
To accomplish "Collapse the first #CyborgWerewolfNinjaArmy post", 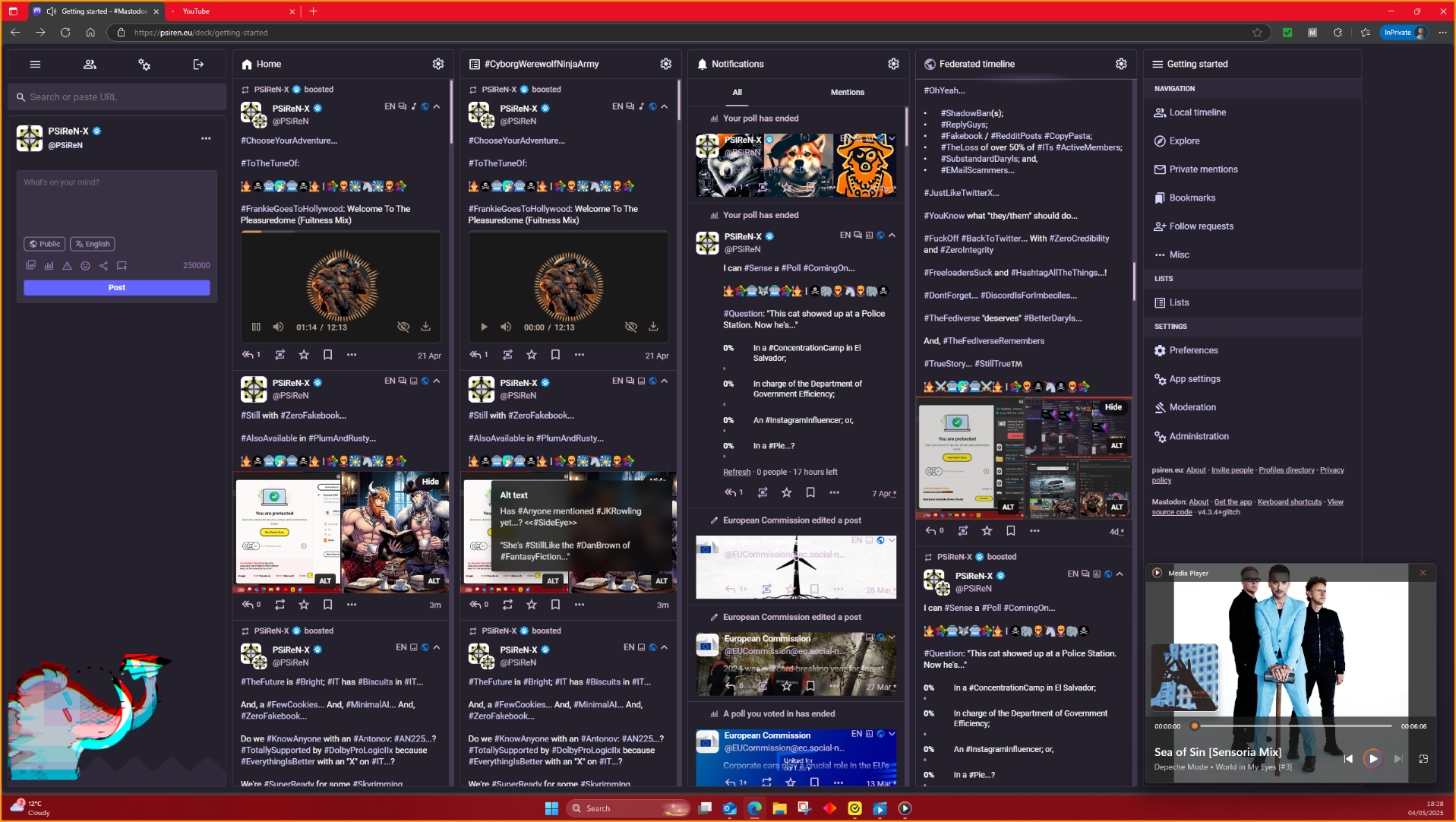I will pyautogui.click(x=665, y=106).
